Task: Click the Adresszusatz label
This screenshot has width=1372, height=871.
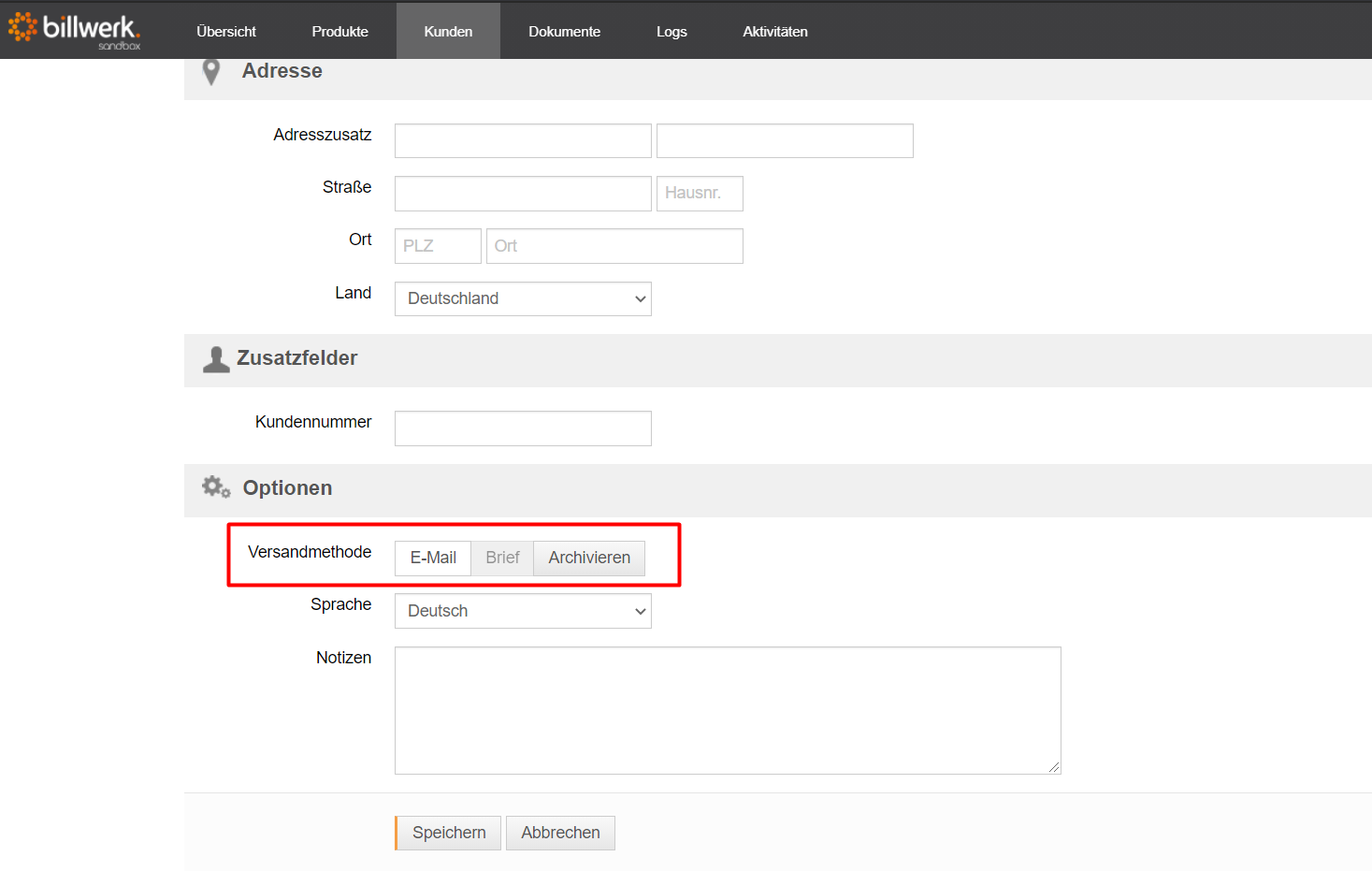Action: [323, 135]
